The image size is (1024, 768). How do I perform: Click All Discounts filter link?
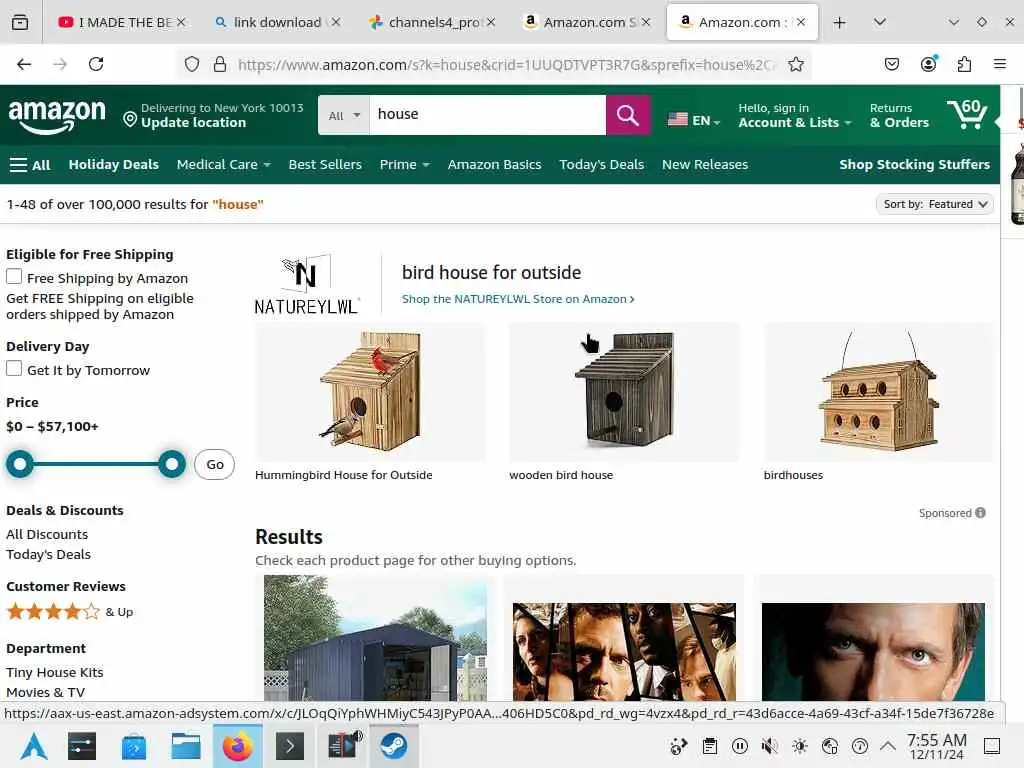tap(47, 534)
